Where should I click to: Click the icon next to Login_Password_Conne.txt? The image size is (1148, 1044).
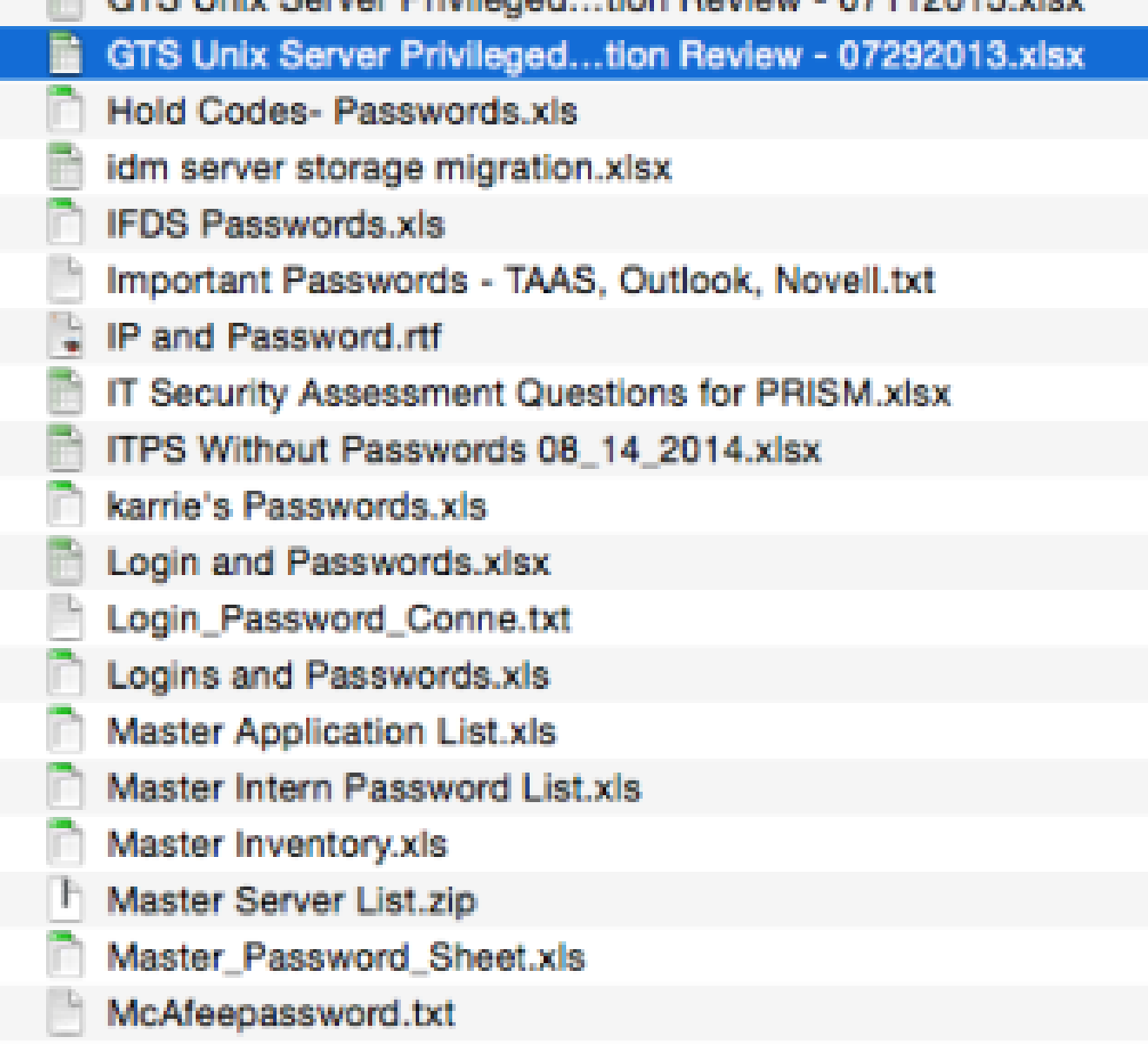(65, 618)
